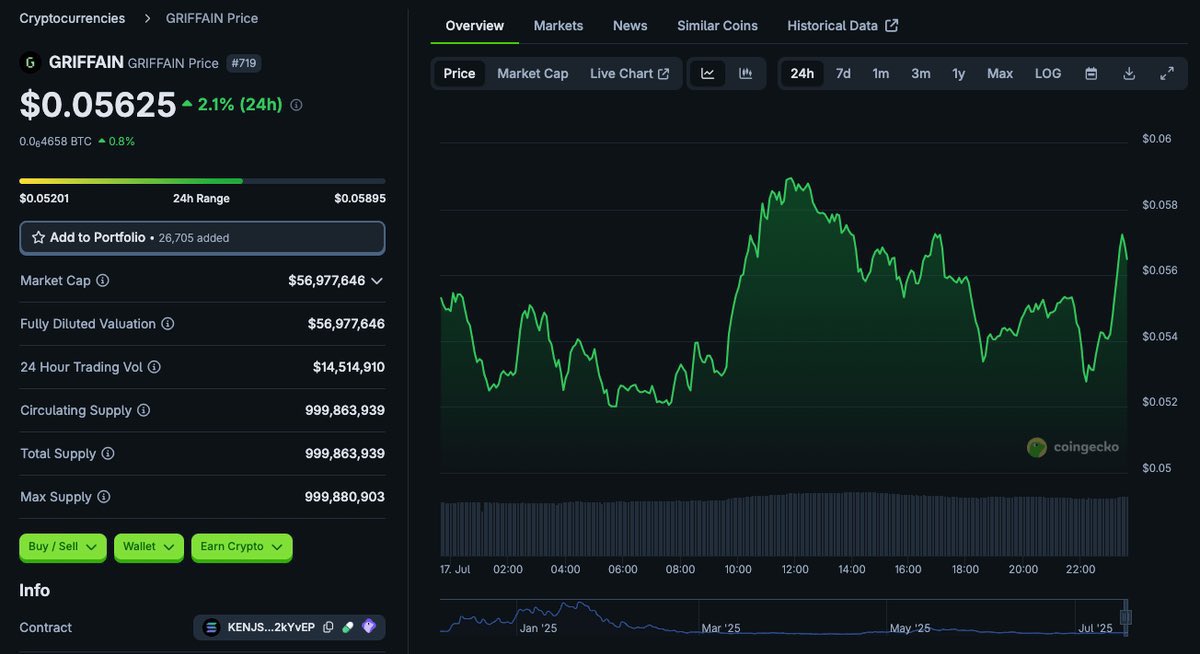Set chart range to 24h
The image size is (1200, 654).
coord(802,73)
